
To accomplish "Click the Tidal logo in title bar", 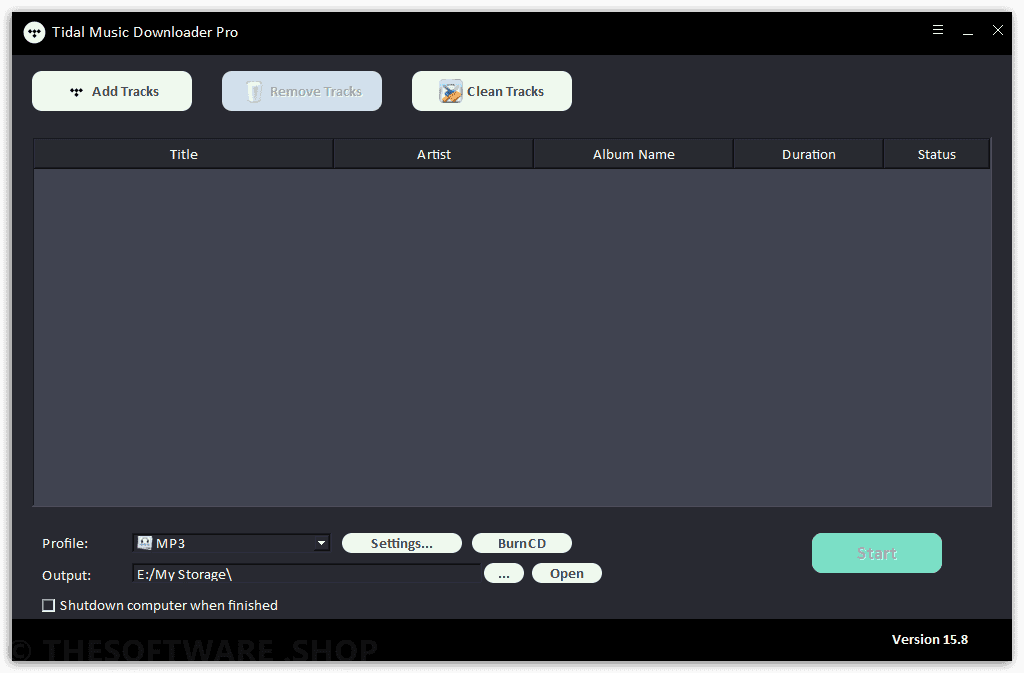I will 34,32.
